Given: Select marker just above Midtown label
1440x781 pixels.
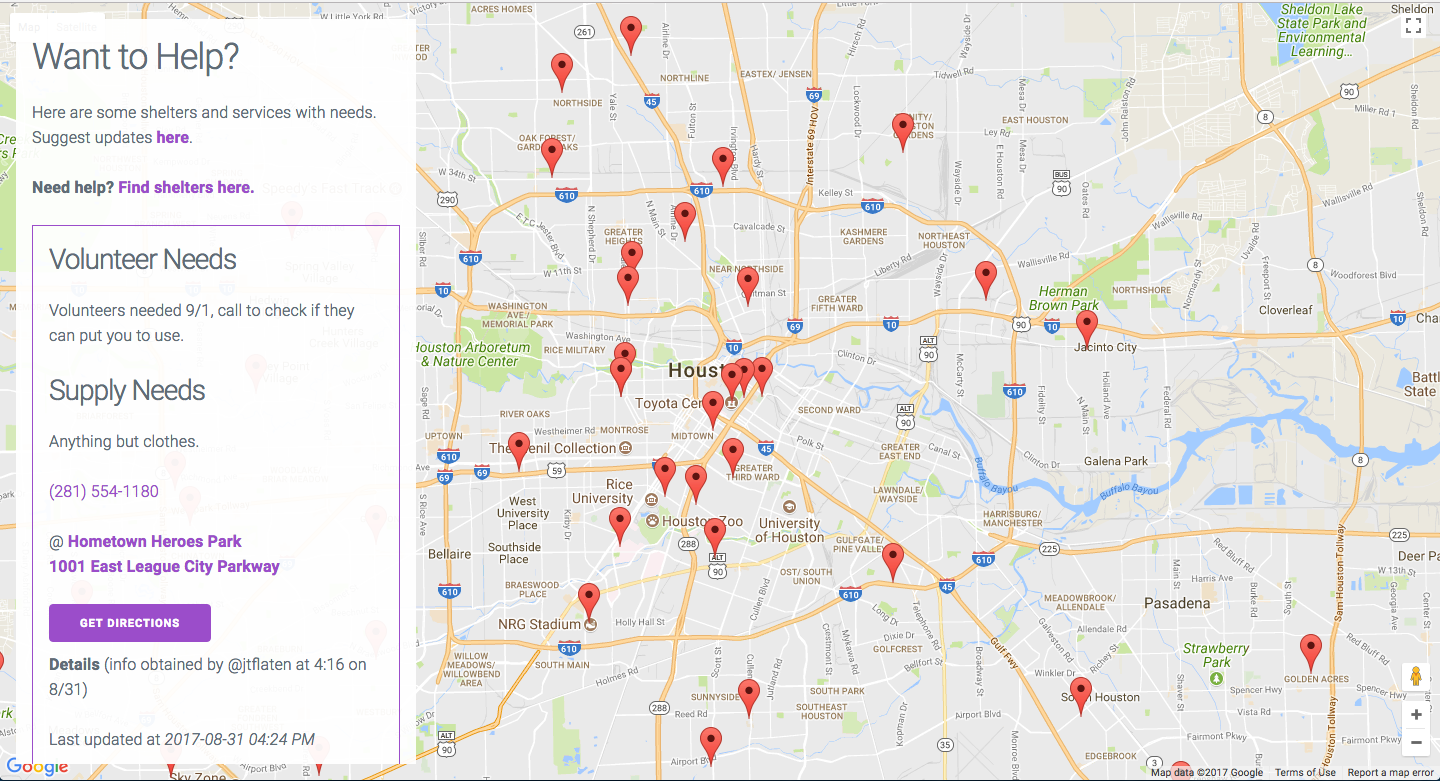Looking at the screenshot, I should [713, 408].
